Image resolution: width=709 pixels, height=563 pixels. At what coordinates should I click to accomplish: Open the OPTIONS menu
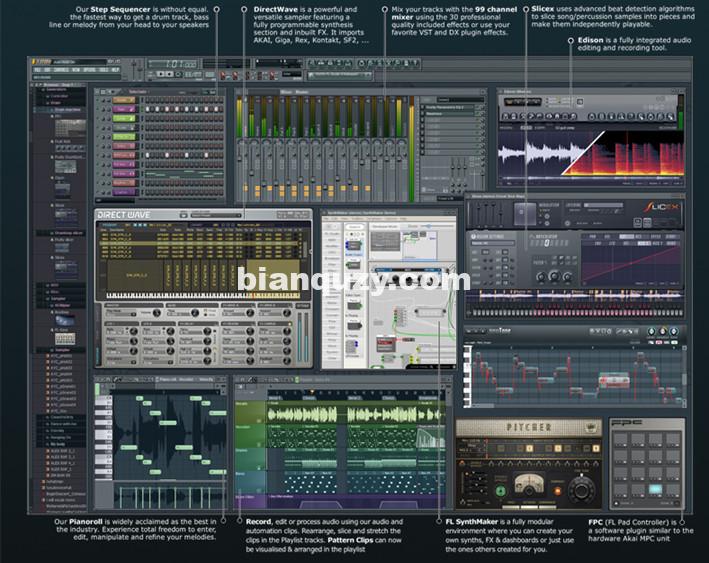click(x=89, y=70)
